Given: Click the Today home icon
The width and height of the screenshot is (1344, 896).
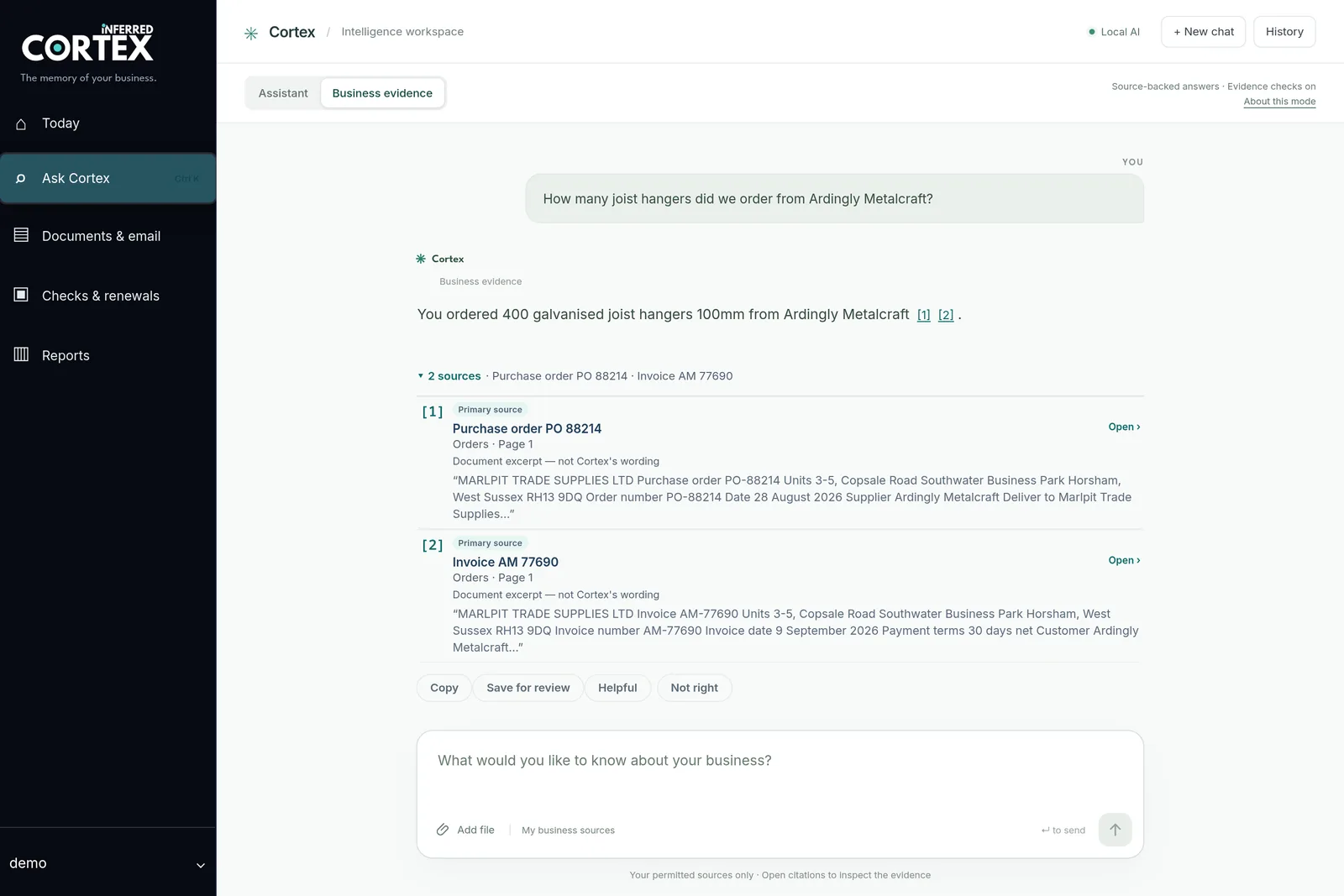Looking at the screenshot, I should (x=21, y=123).
